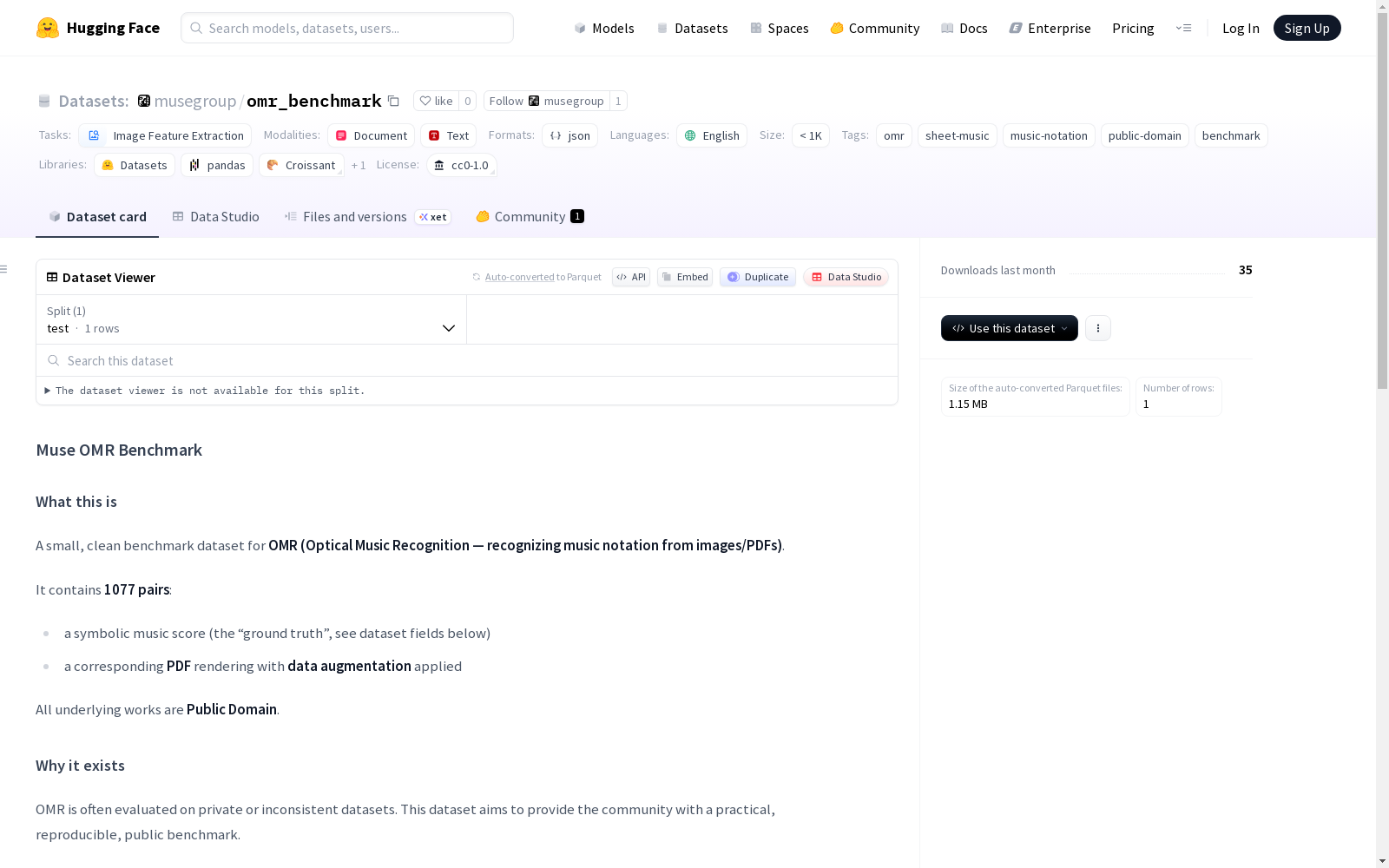The height and width of the screenshot is (868, 1389).
Task: Switch to the Dataset card tab
Action: click(x=97, y=217)
